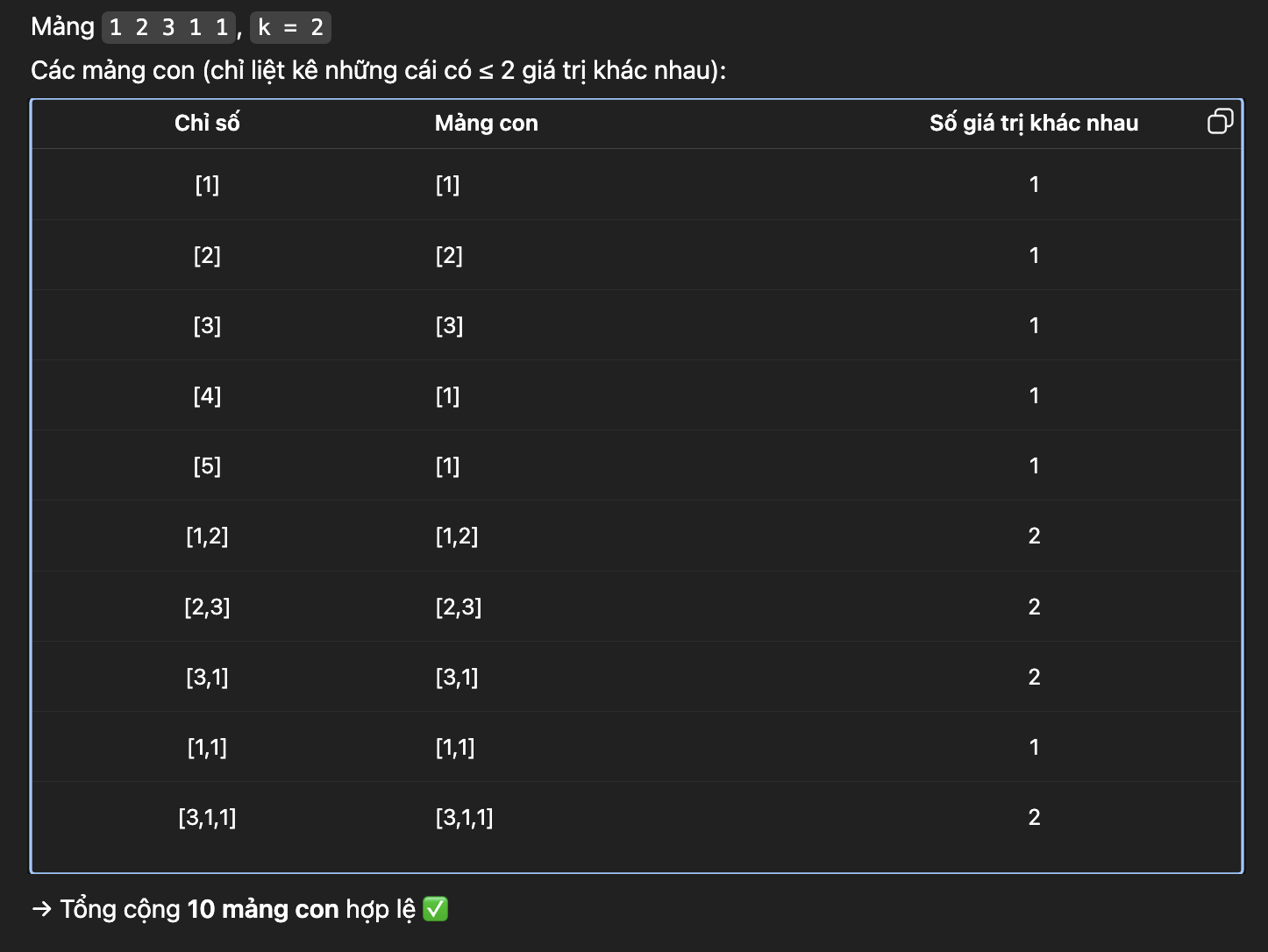Click the [2] cell in Chỉ số column
1268x952 pixels.
point(207,255)
